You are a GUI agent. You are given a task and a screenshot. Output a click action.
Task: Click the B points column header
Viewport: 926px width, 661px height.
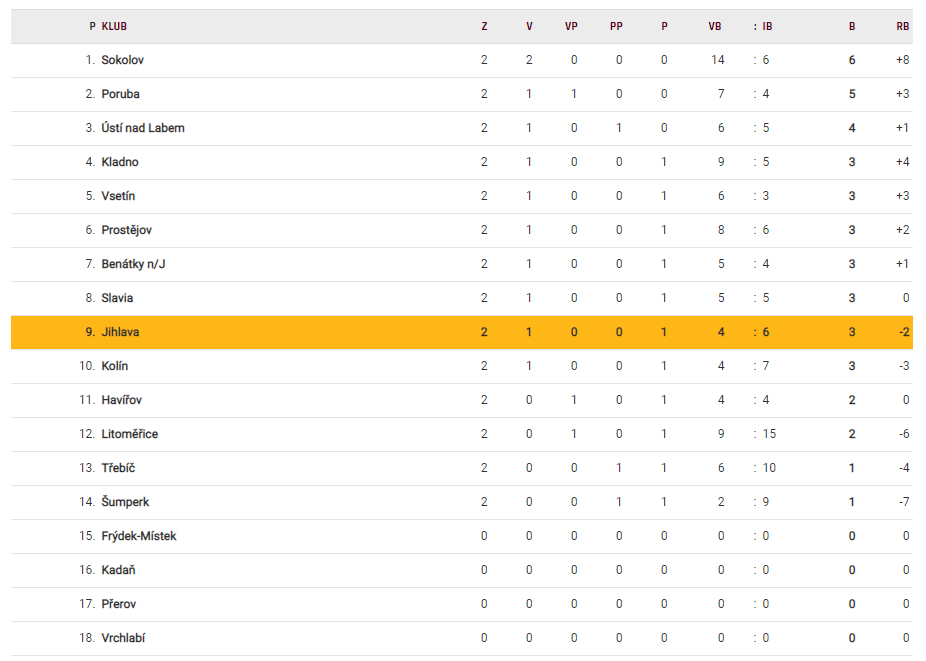point(852,26)
